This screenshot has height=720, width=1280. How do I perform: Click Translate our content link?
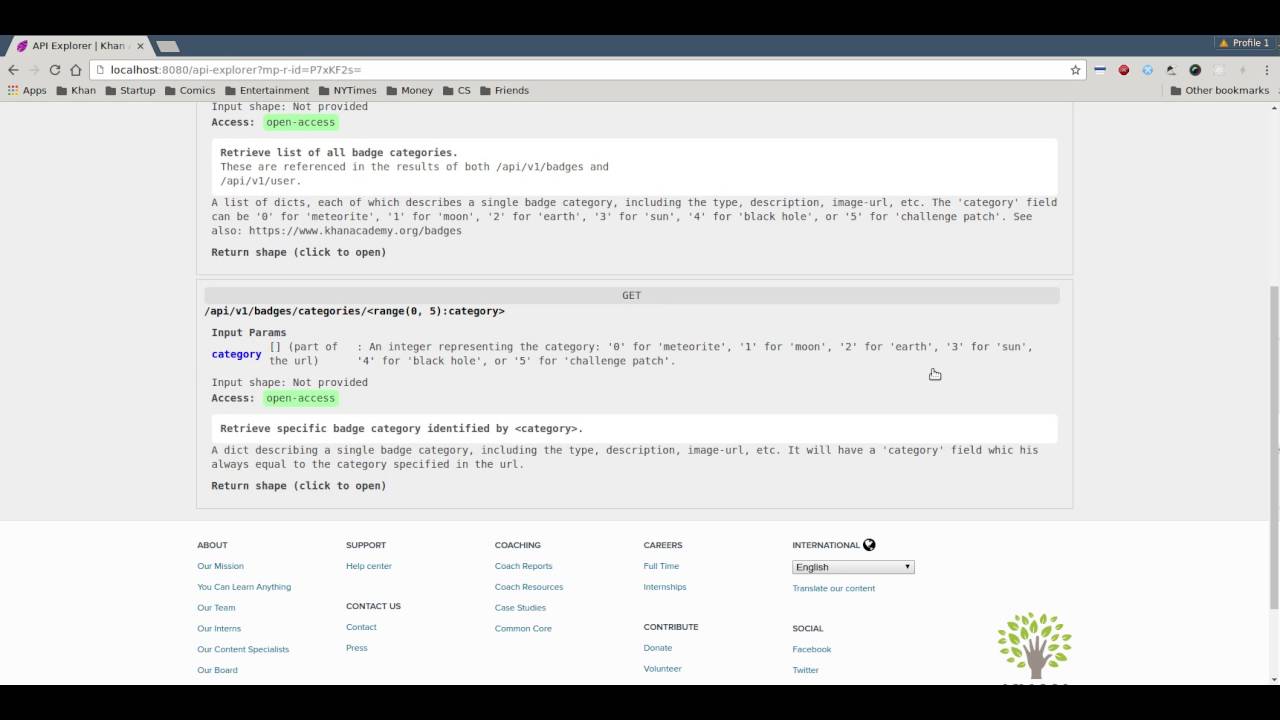pyautogui.click(x=834, y=588)
